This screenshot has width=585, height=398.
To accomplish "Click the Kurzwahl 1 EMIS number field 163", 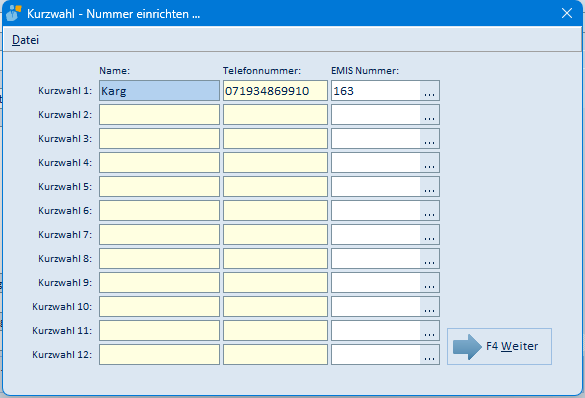I will tap(376, 91).
